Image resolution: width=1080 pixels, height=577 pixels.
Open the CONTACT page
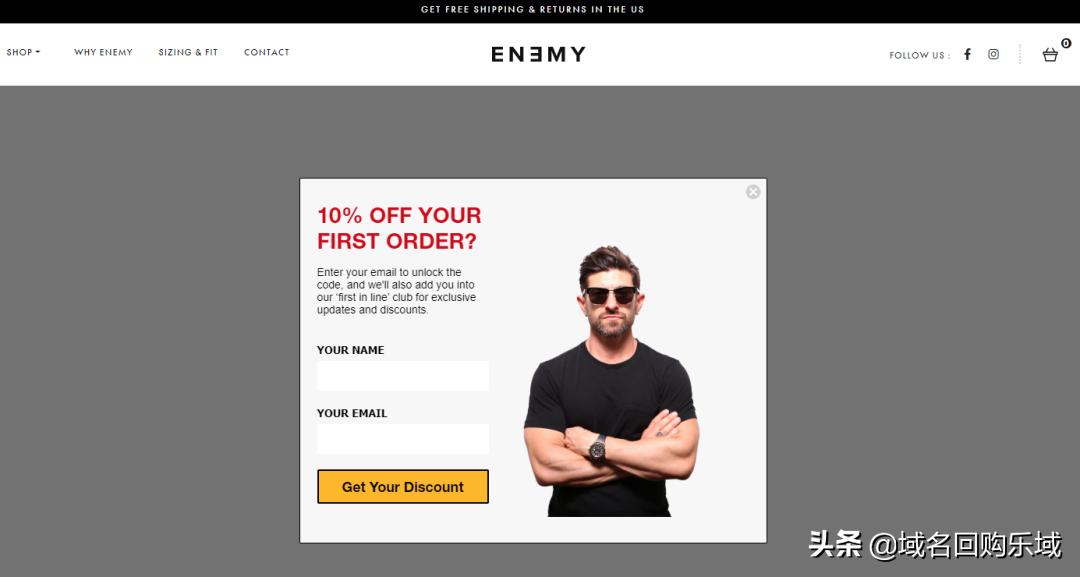coord(267,52)
